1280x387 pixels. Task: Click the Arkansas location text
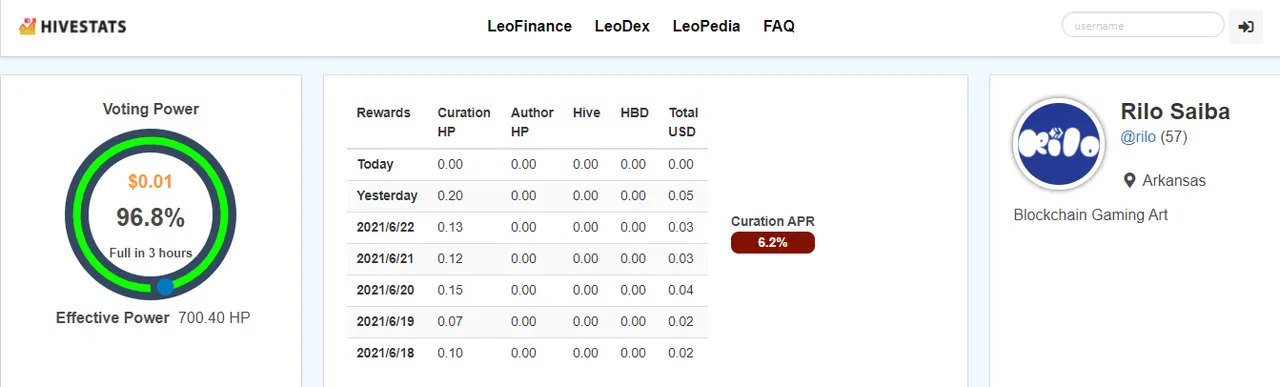click(1175, 181)
